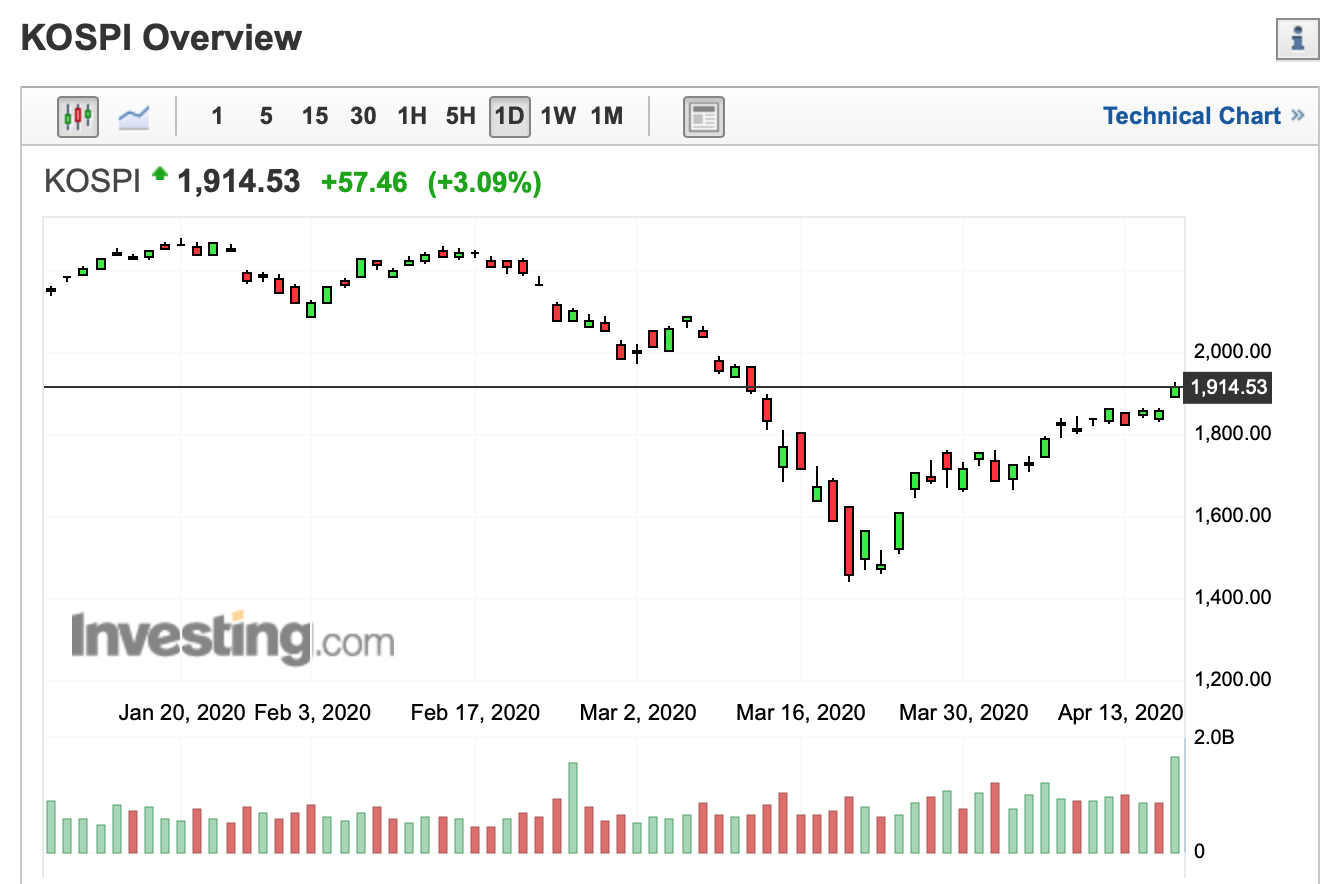
Task: Select the 1M interval
Action: point(606,116)
